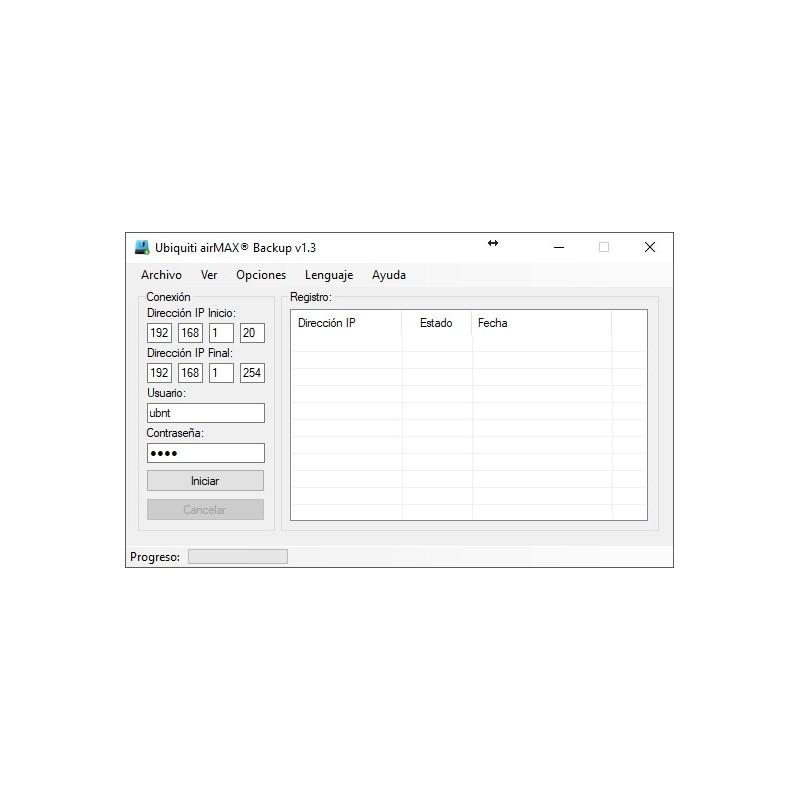Minimize the airMAX Backup window
The width and height of the screenshot is (800, 800).
[x=559, y=247]
